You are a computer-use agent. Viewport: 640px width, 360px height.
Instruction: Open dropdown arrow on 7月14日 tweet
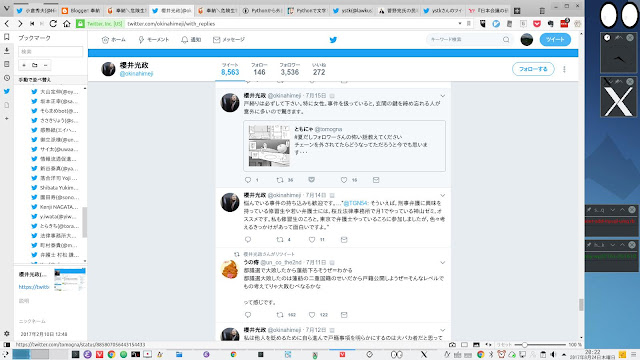(442, 196)
